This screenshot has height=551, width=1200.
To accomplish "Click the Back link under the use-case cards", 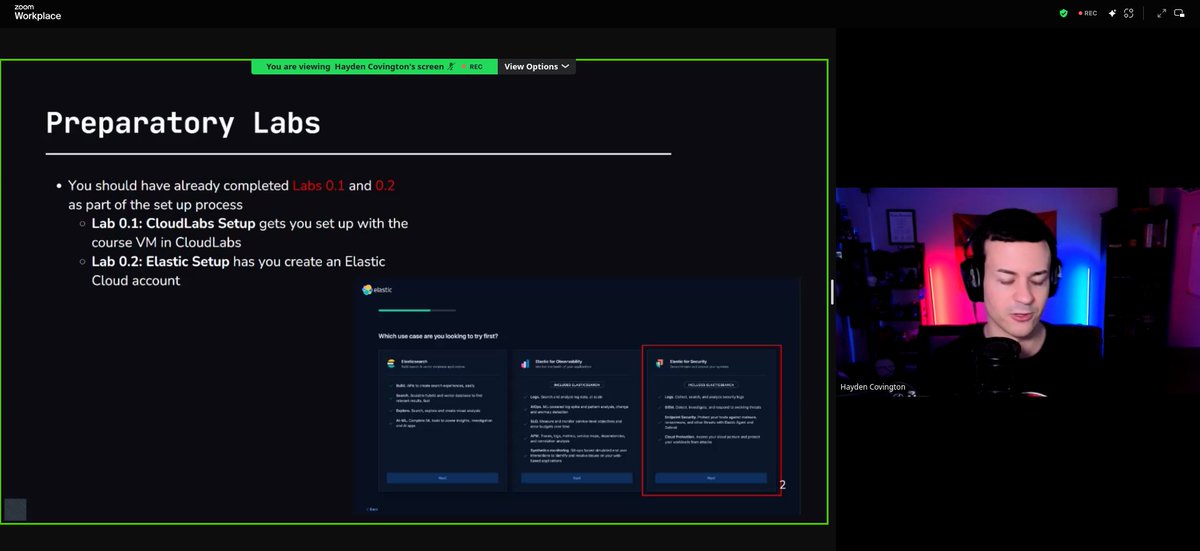I will point(372,509).
